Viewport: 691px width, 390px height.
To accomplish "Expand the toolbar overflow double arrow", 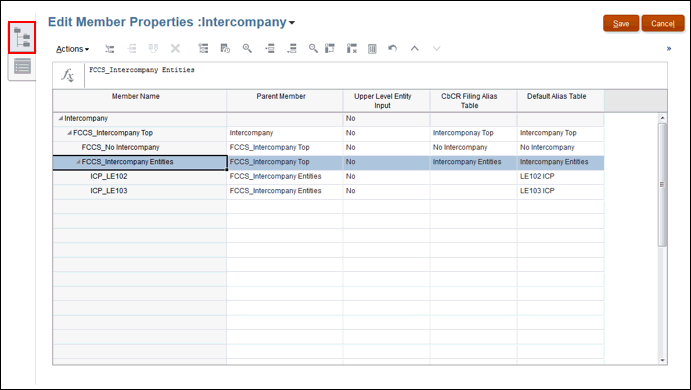I will coord(669,48).
